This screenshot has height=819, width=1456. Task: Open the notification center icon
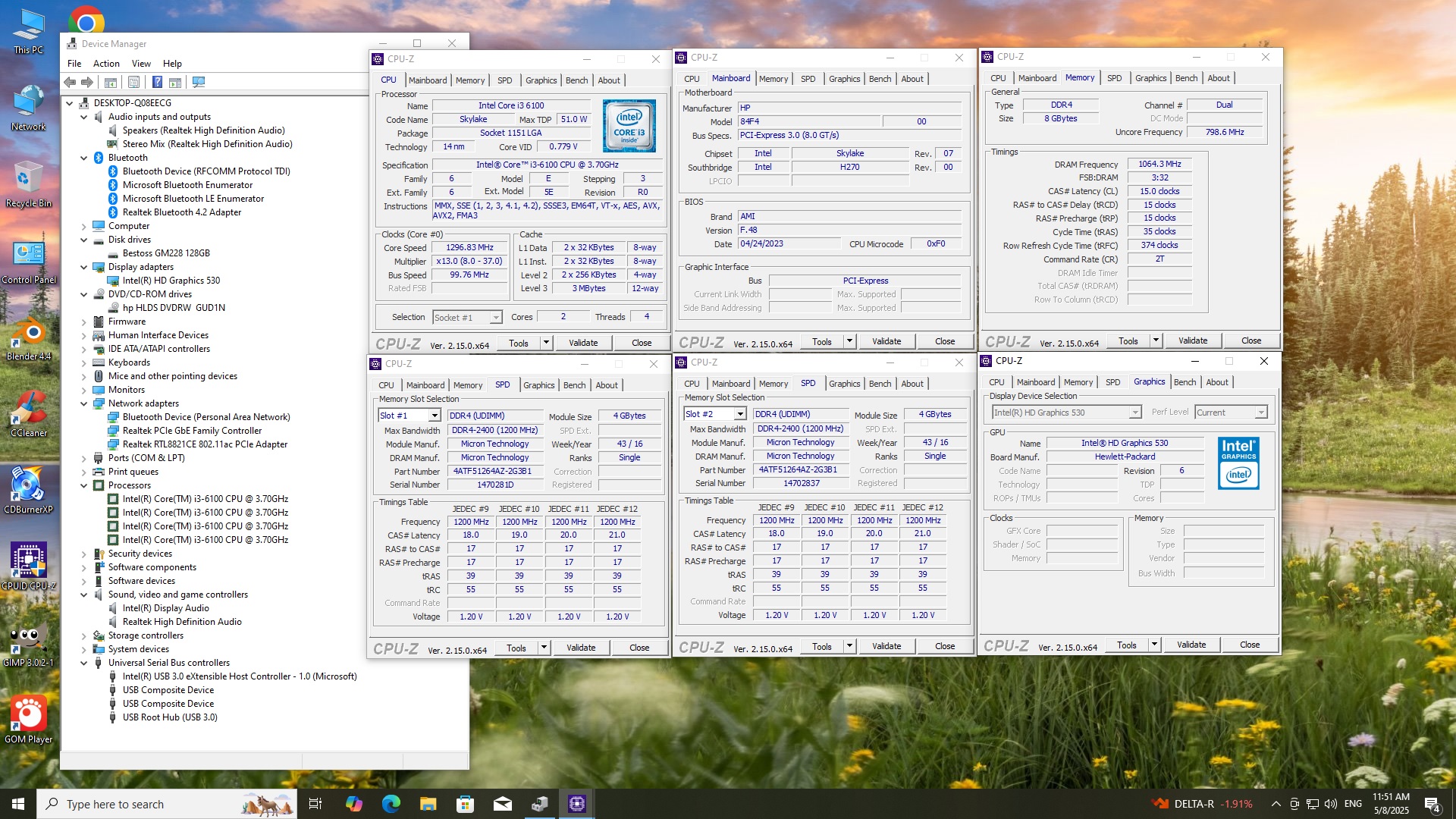[x=1432, y=804]
